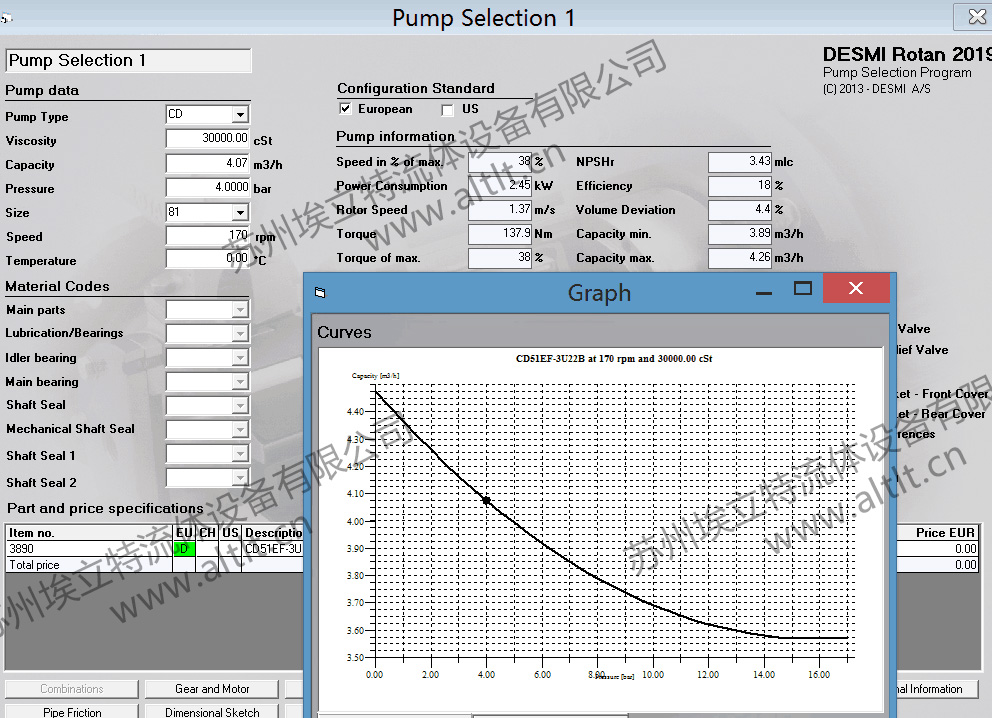Click the Speed in % of max. field
Viewport: 992px width, 718px height.
pyautogui.click(x=500, y=162)
